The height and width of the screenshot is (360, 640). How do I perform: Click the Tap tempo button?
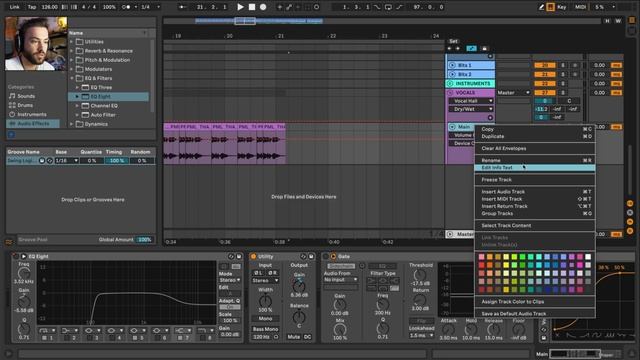click(x=32, y=7)
